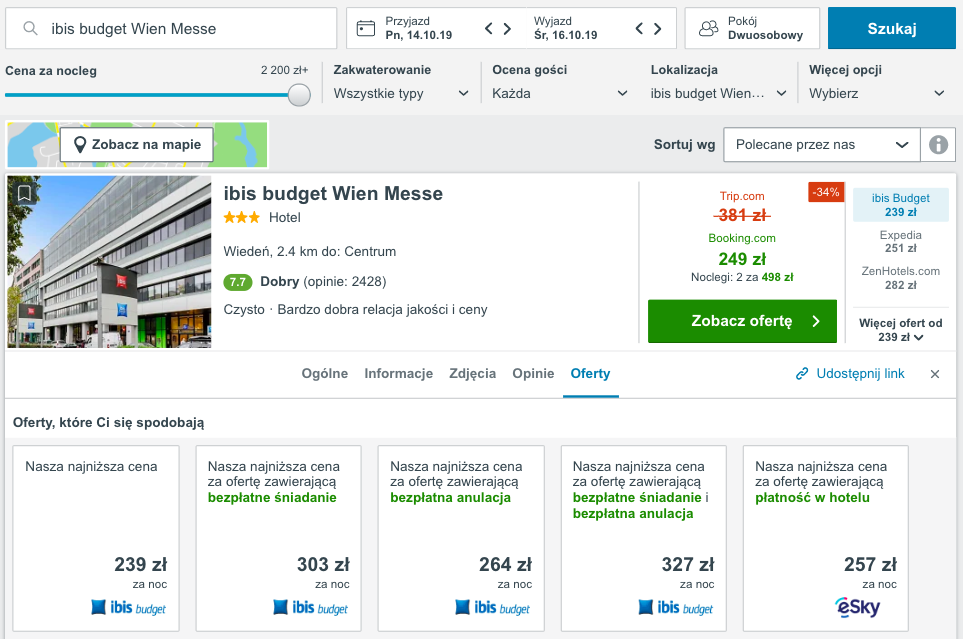963x639 pixels.
Task: Open the Opinie tab
Action: coord(533,373)
